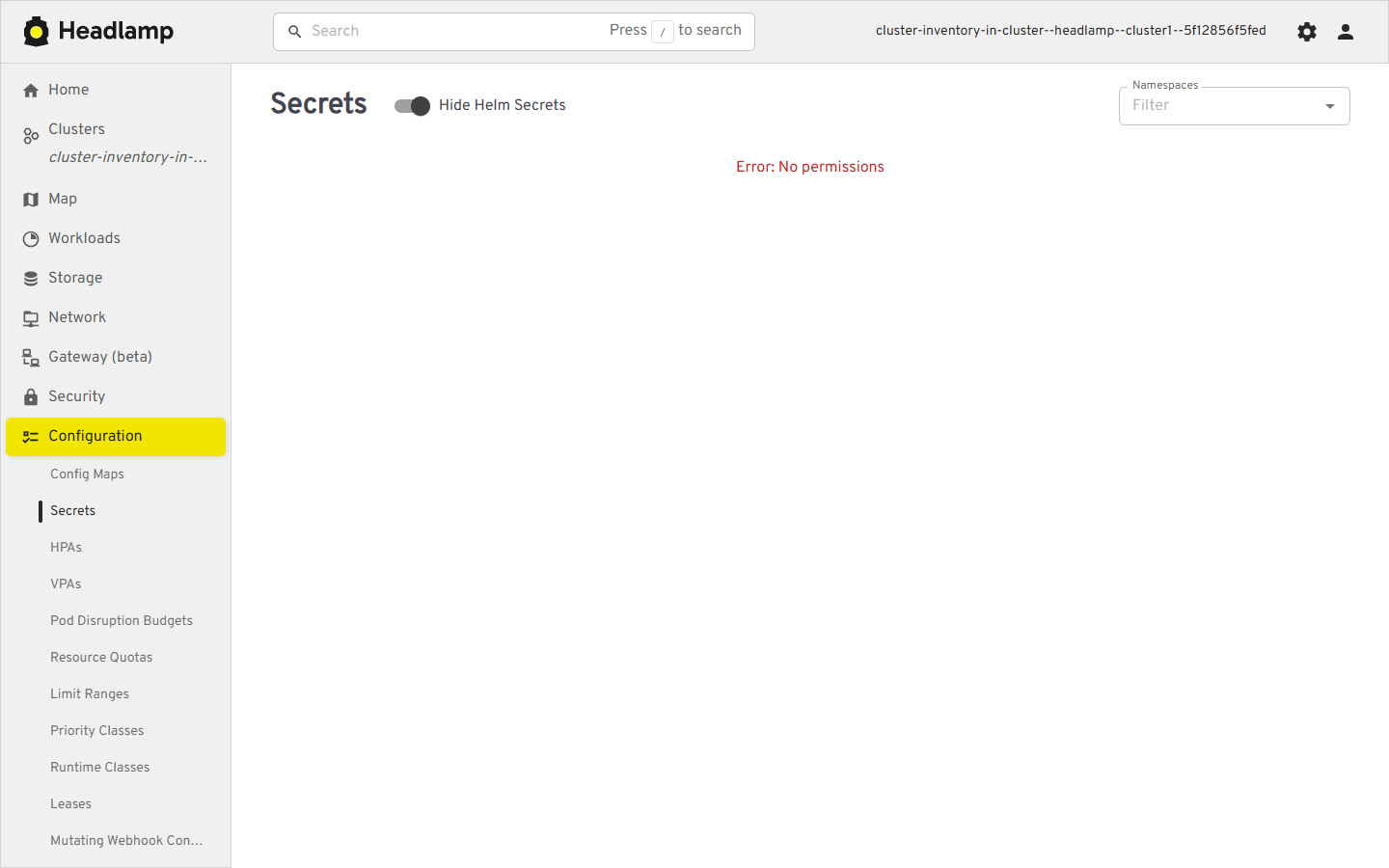Screen dimensions: 1389x868
Task: Open Priority Classes page
Action: 96,730
